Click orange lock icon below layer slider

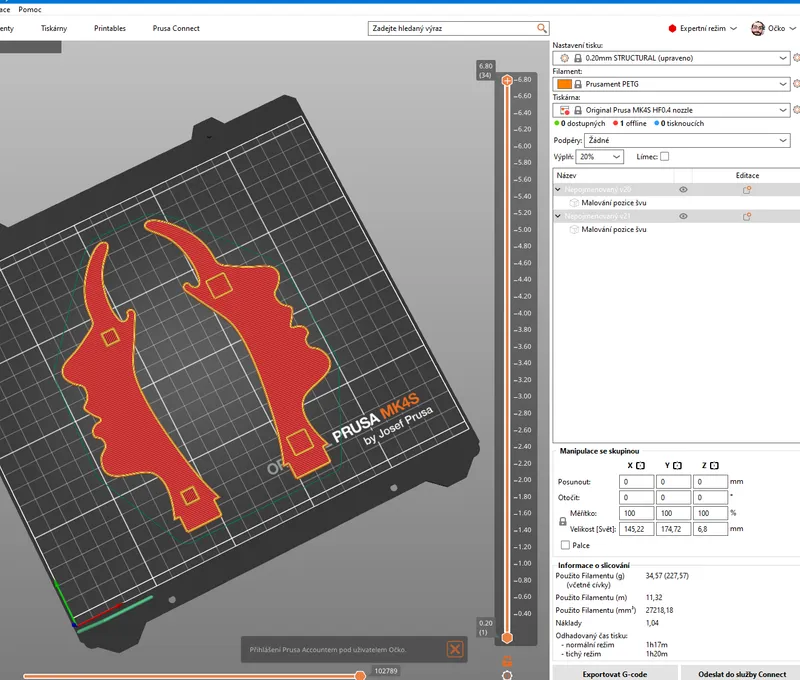pos(507,661)
